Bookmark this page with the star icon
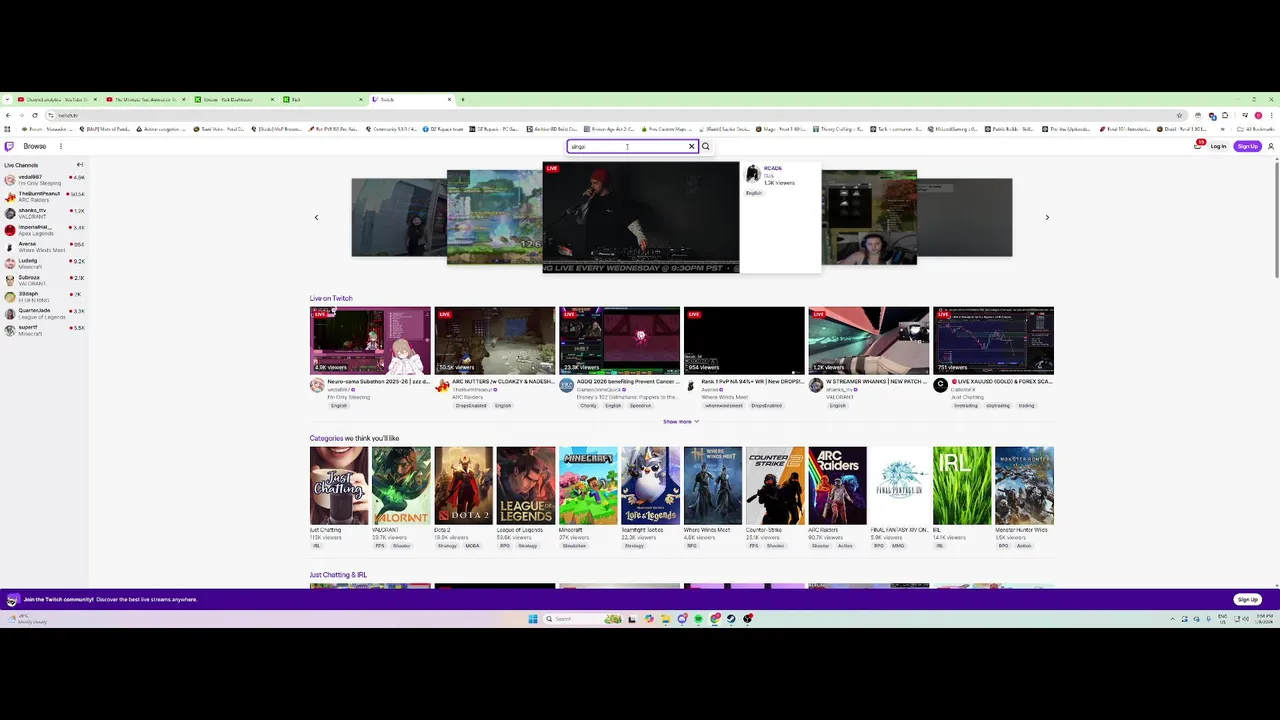 (x=1180, y=115)
